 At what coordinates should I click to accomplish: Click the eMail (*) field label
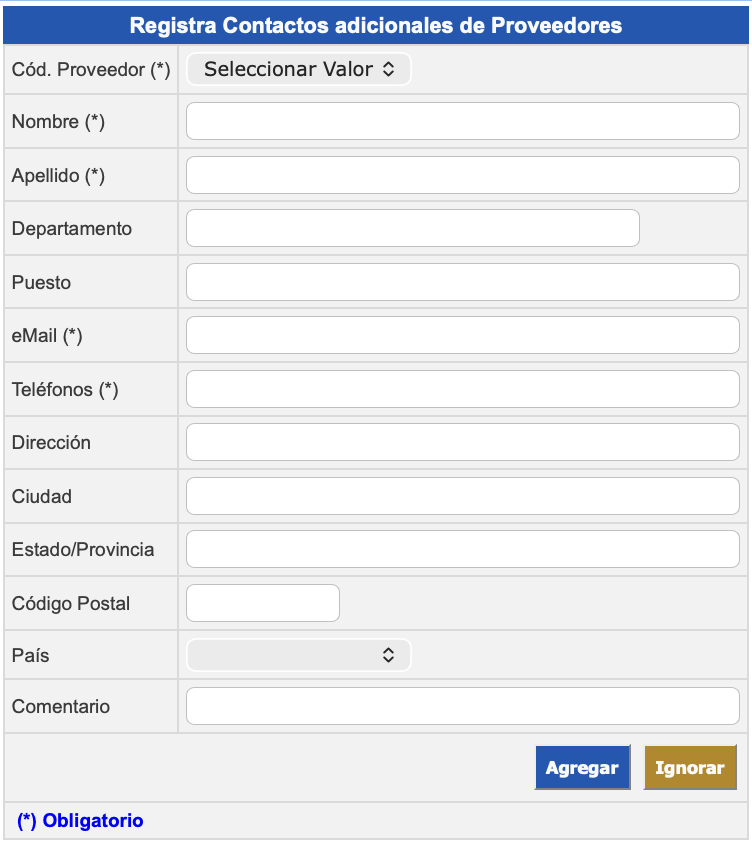[x=47, y=336]
